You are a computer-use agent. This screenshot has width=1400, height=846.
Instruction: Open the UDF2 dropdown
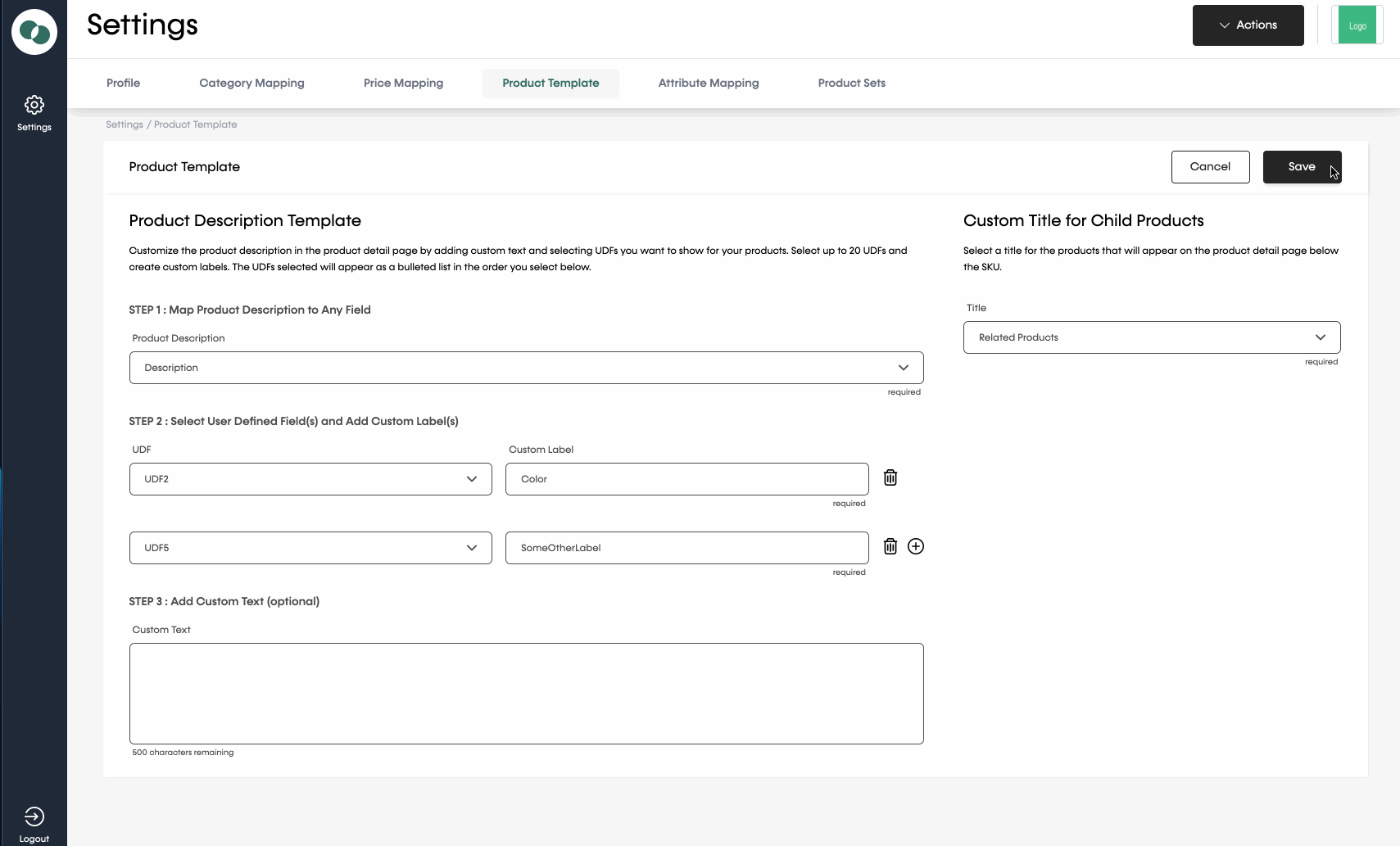(x=310, y=479)
